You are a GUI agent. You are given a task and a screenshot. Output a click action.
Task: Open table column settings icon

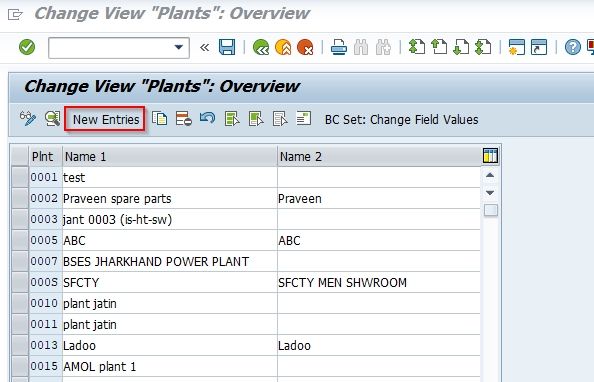coord(490,156)
